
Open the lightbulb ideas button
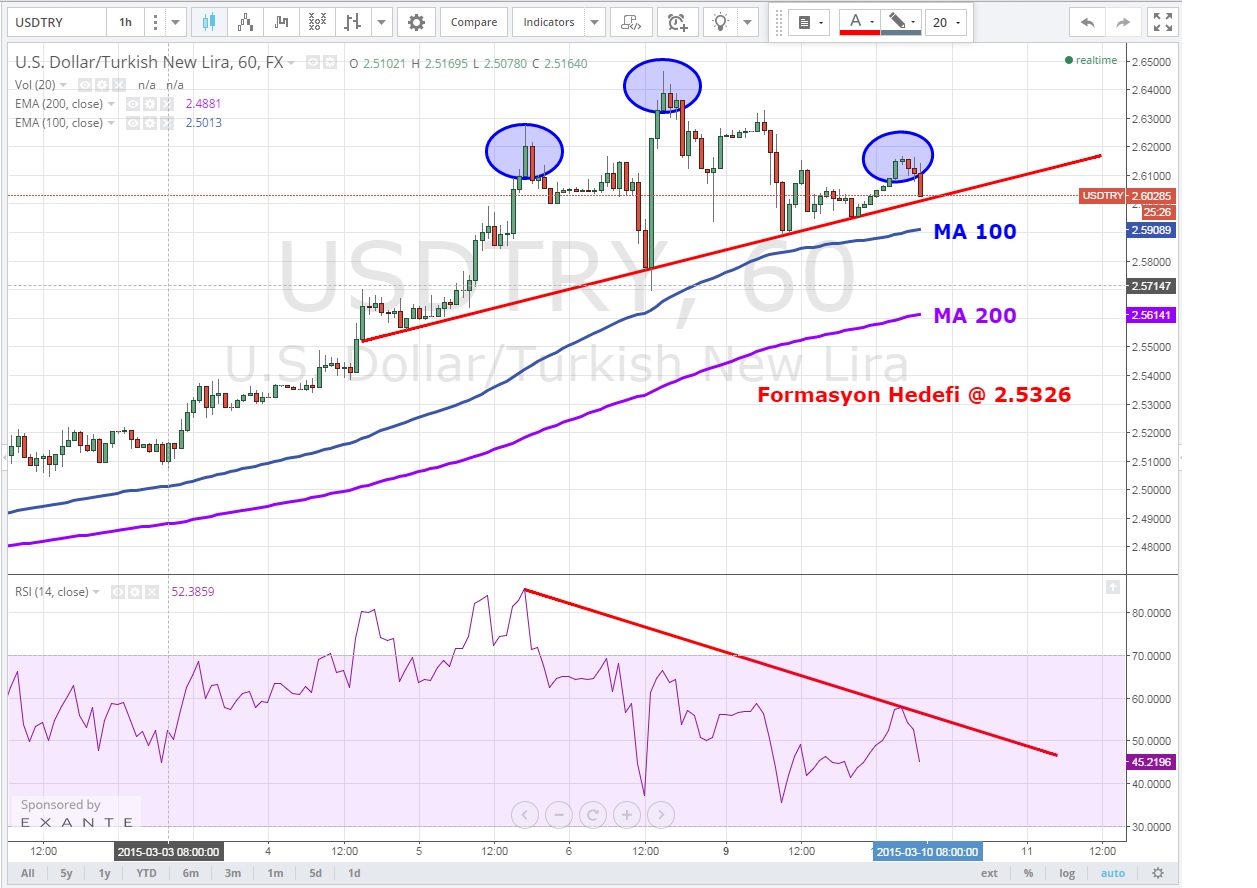(x=722, y=22)
